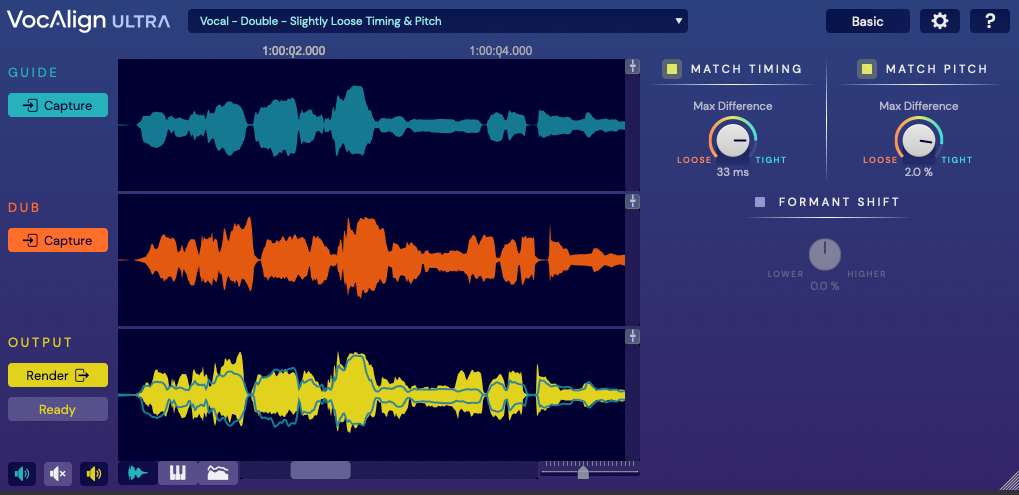Image resolution: width=1019 pixels, height=495 pixels.
Task: Capture the Dub audio
Action: (x=58, y=240)
